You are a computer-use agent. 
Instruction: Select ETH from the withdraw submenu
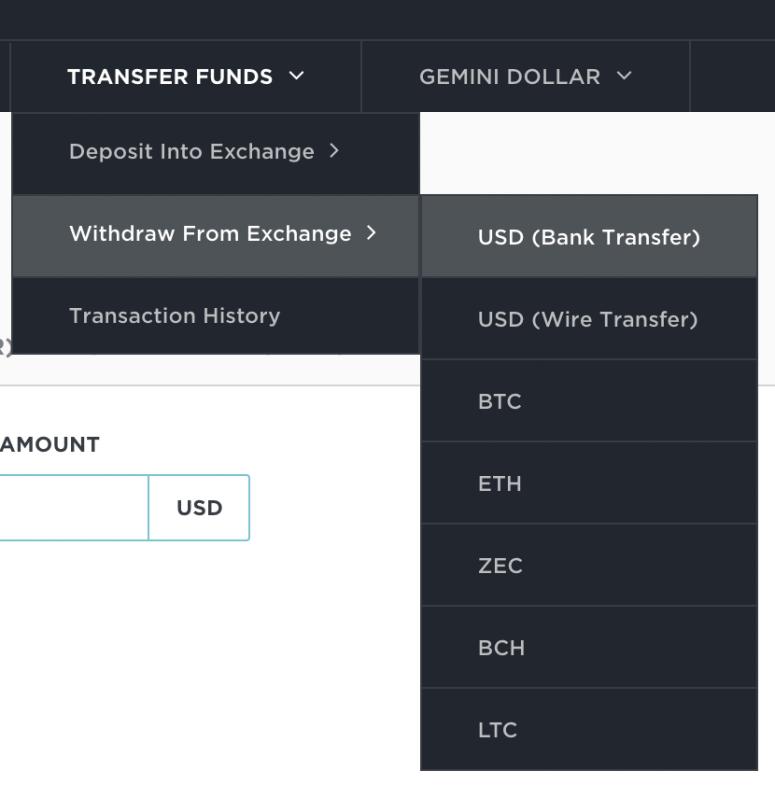click(500, 484)
